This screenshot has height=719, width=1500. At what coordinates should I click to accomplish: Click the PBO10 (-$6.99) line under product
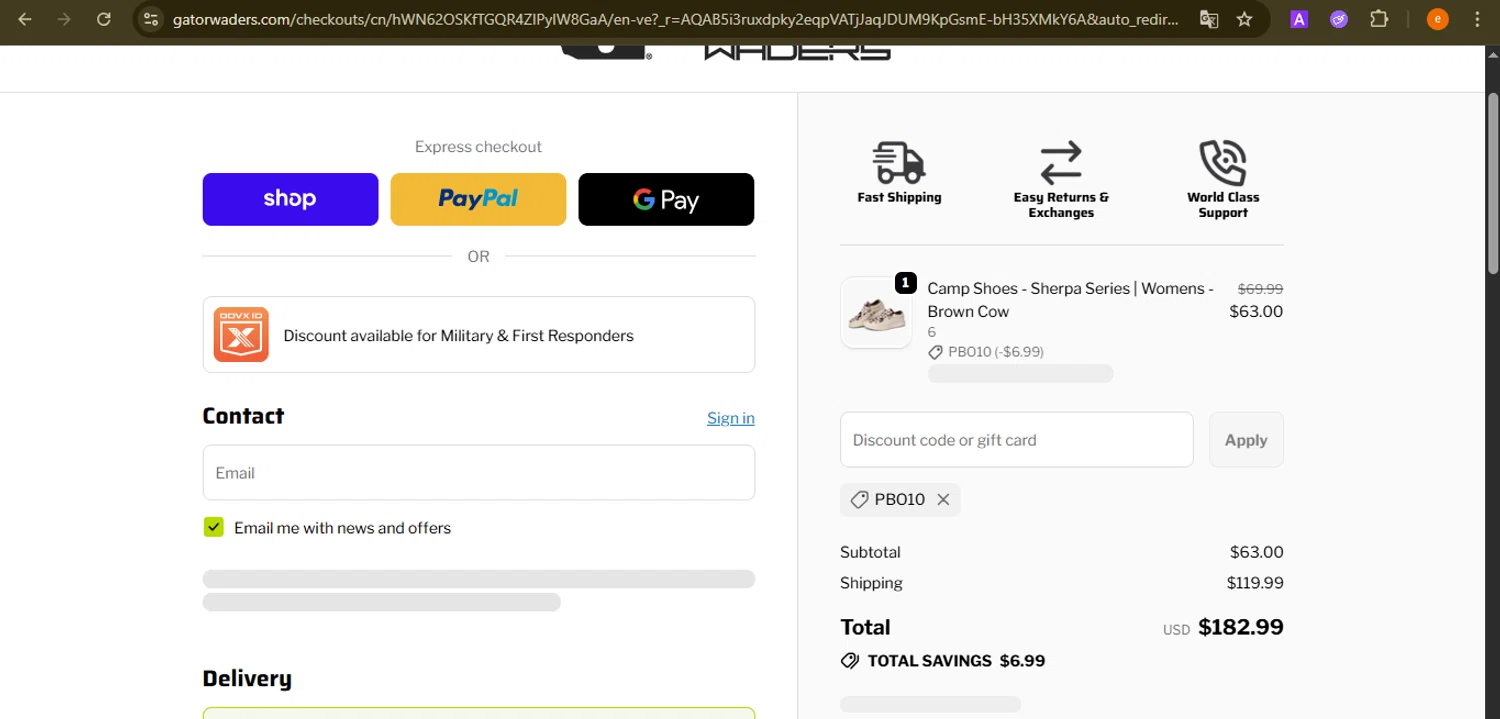pyautogui.click(x=986, y=352)
